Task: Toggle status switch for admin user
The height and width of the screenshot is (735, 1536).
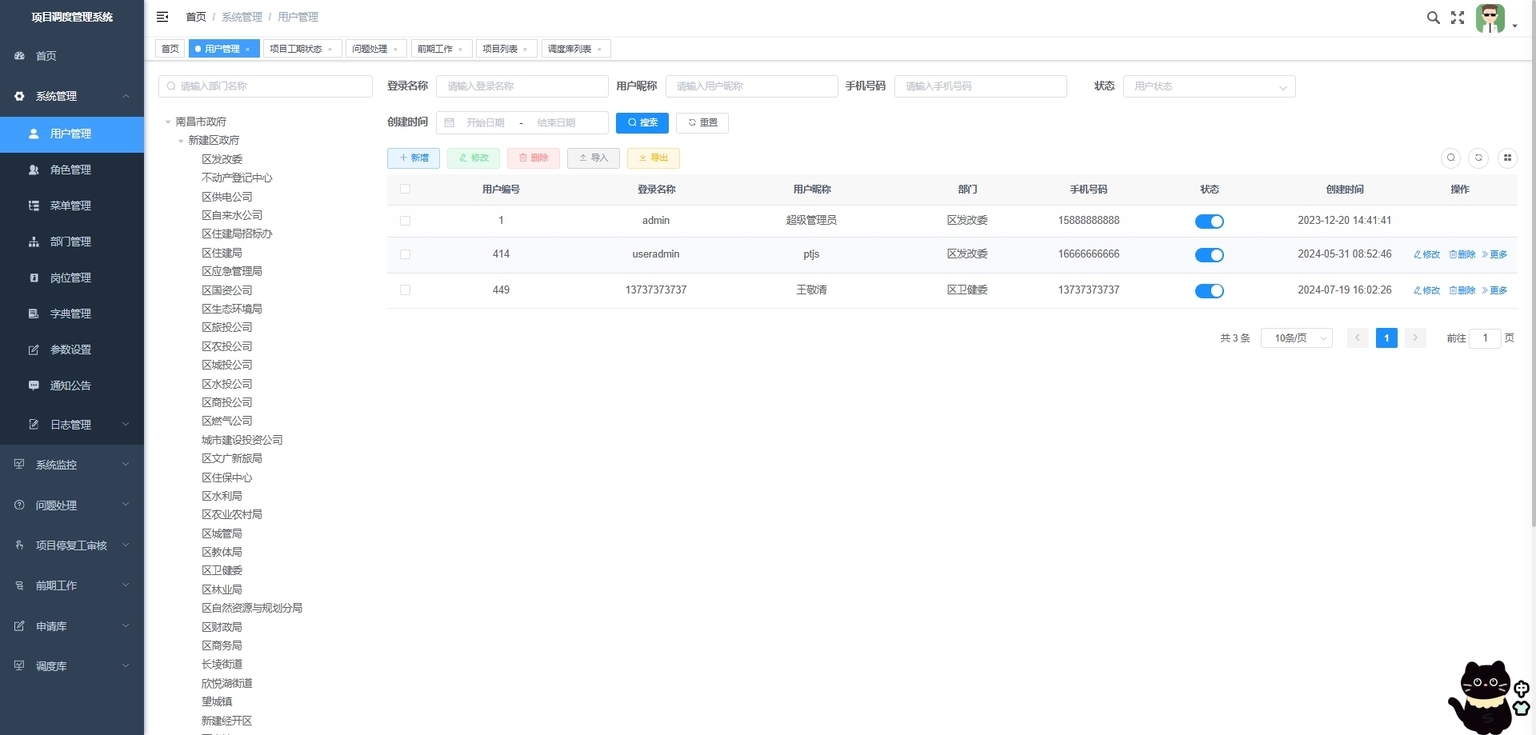Action: 1209,222
